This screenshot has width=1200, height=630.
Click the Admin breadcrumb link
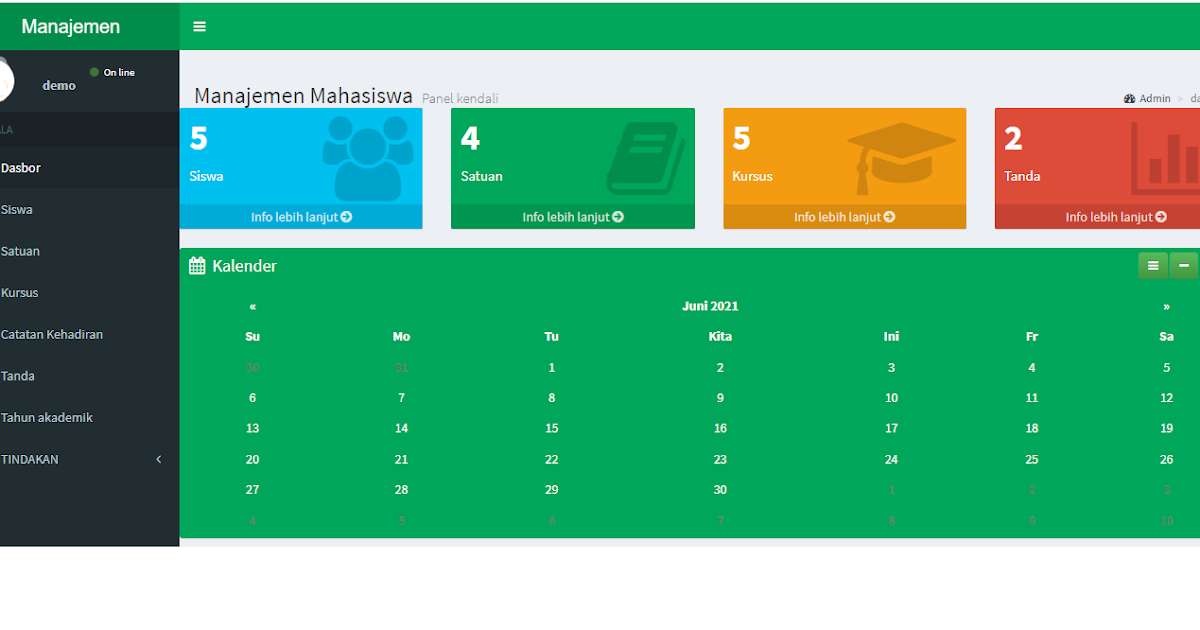(x=1153, y=98)
